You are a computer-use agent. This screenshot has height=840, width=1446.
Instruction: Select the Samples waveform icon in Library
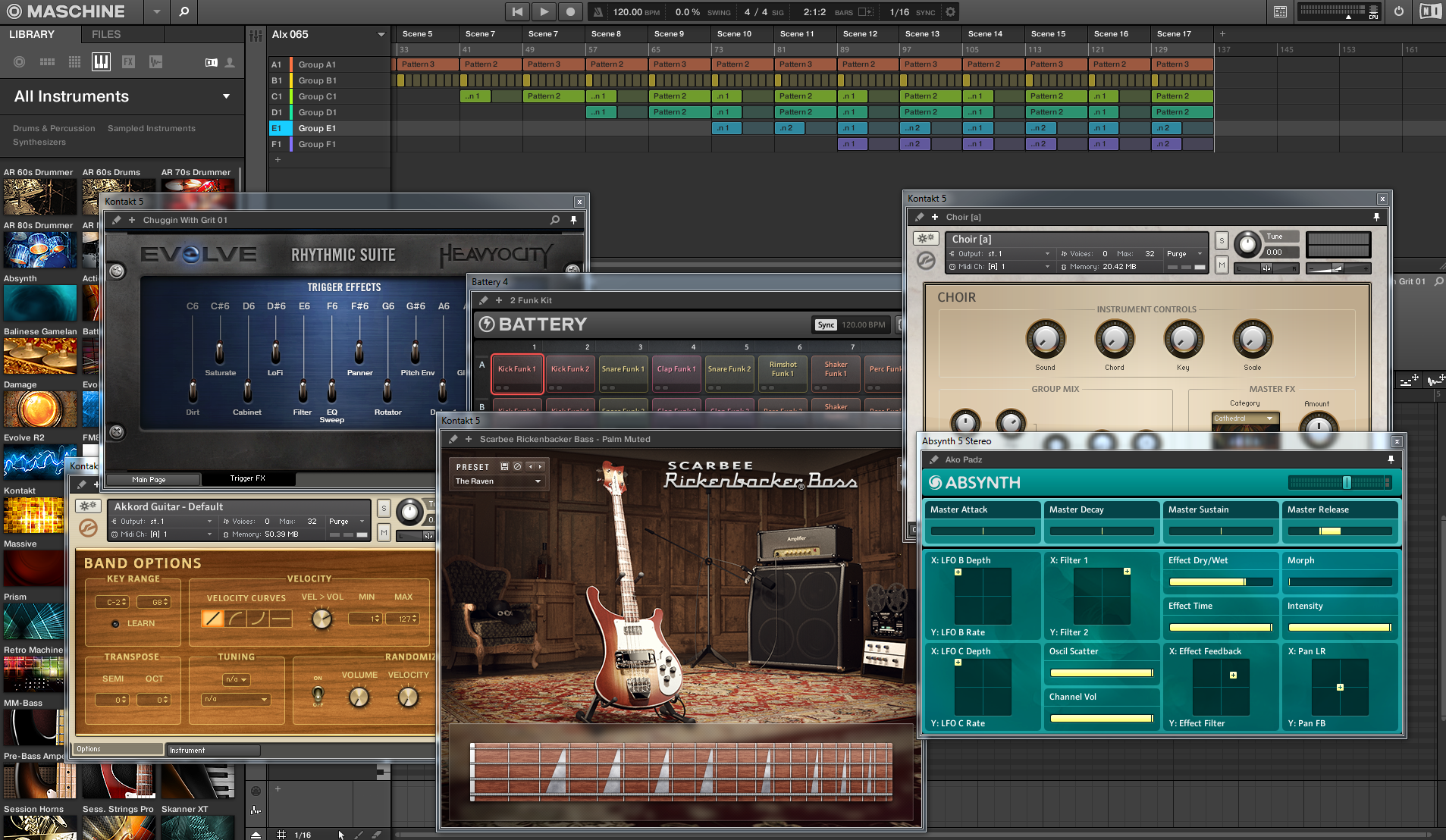point(155,62)
